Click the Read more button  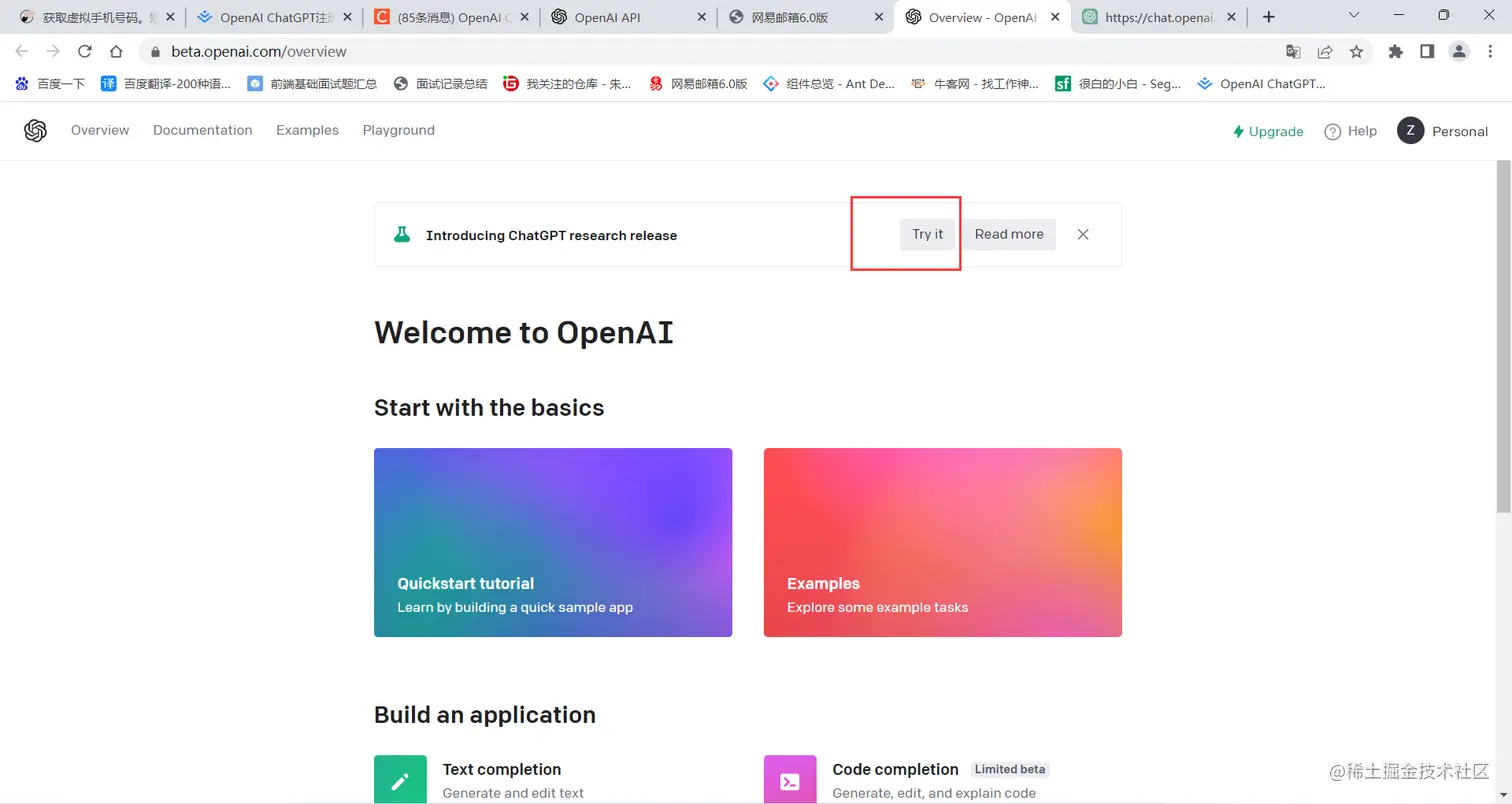1009,234
